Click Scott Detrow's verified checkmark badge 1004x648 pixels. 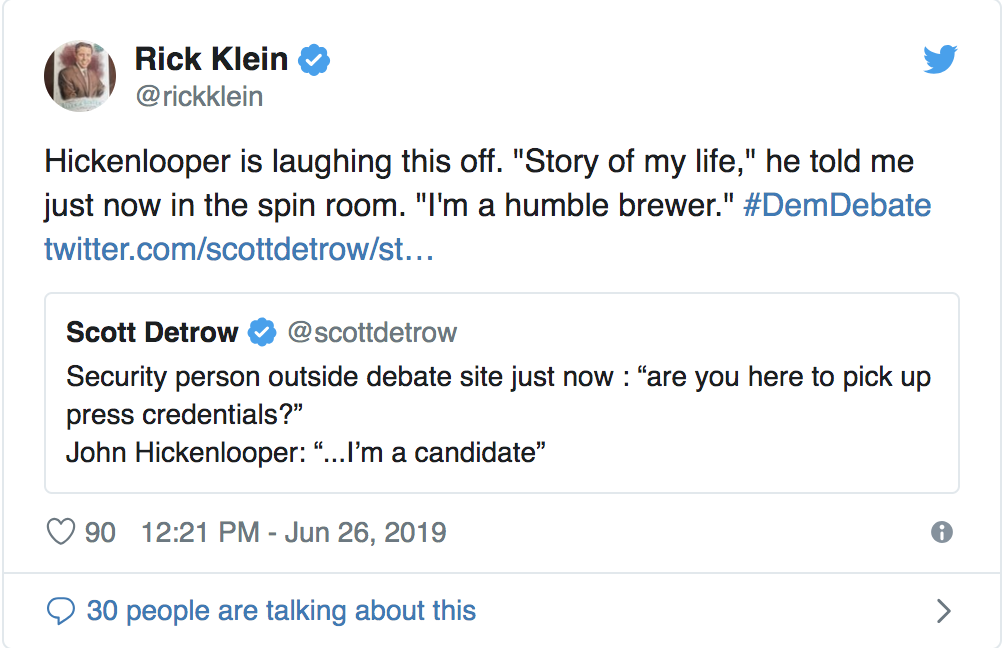coord(262,332)
